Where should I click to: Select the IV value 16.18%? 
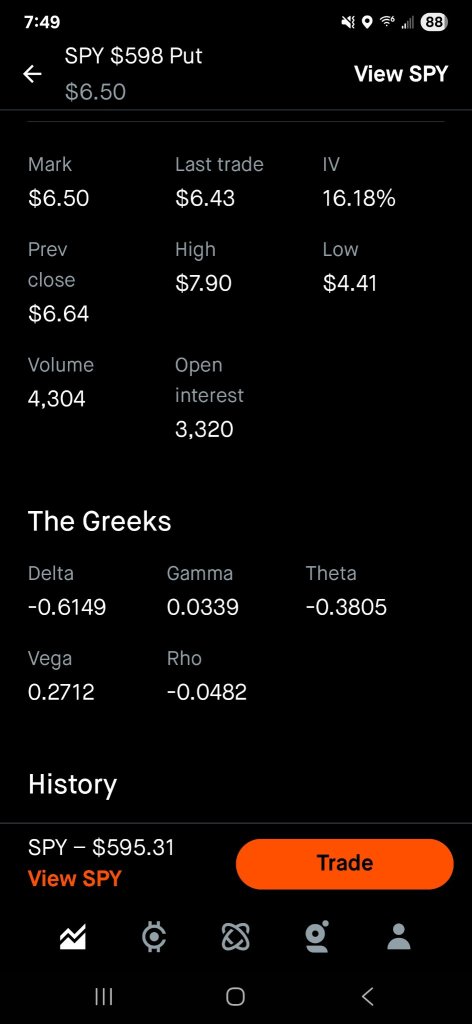(358, 199)
